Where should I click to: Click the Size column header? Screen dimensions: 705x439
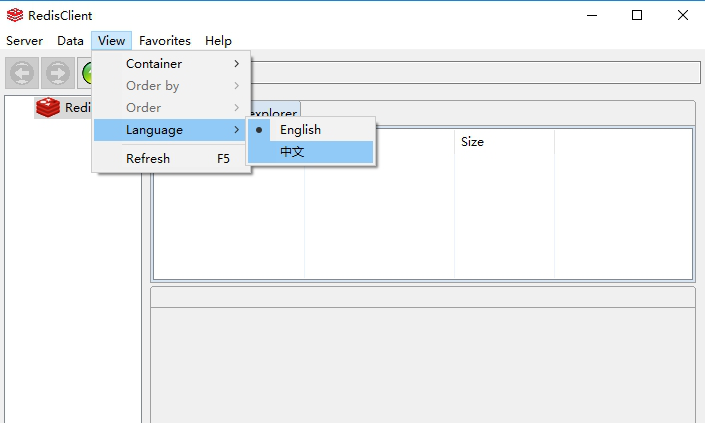click(504, 142)
